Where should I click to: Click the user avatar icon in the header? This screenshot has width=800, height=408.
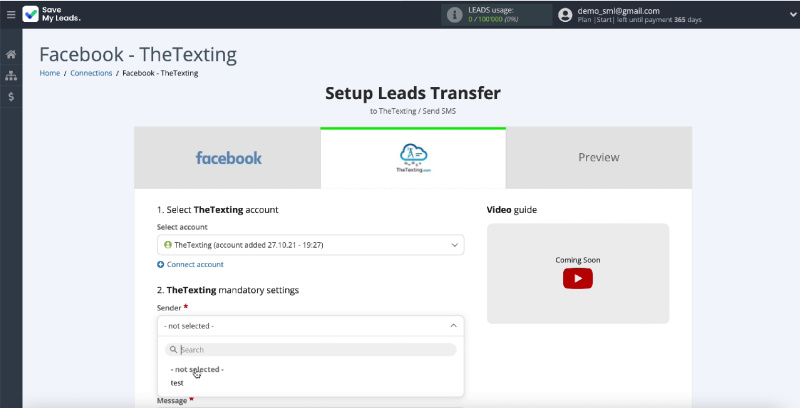[566, 15]
